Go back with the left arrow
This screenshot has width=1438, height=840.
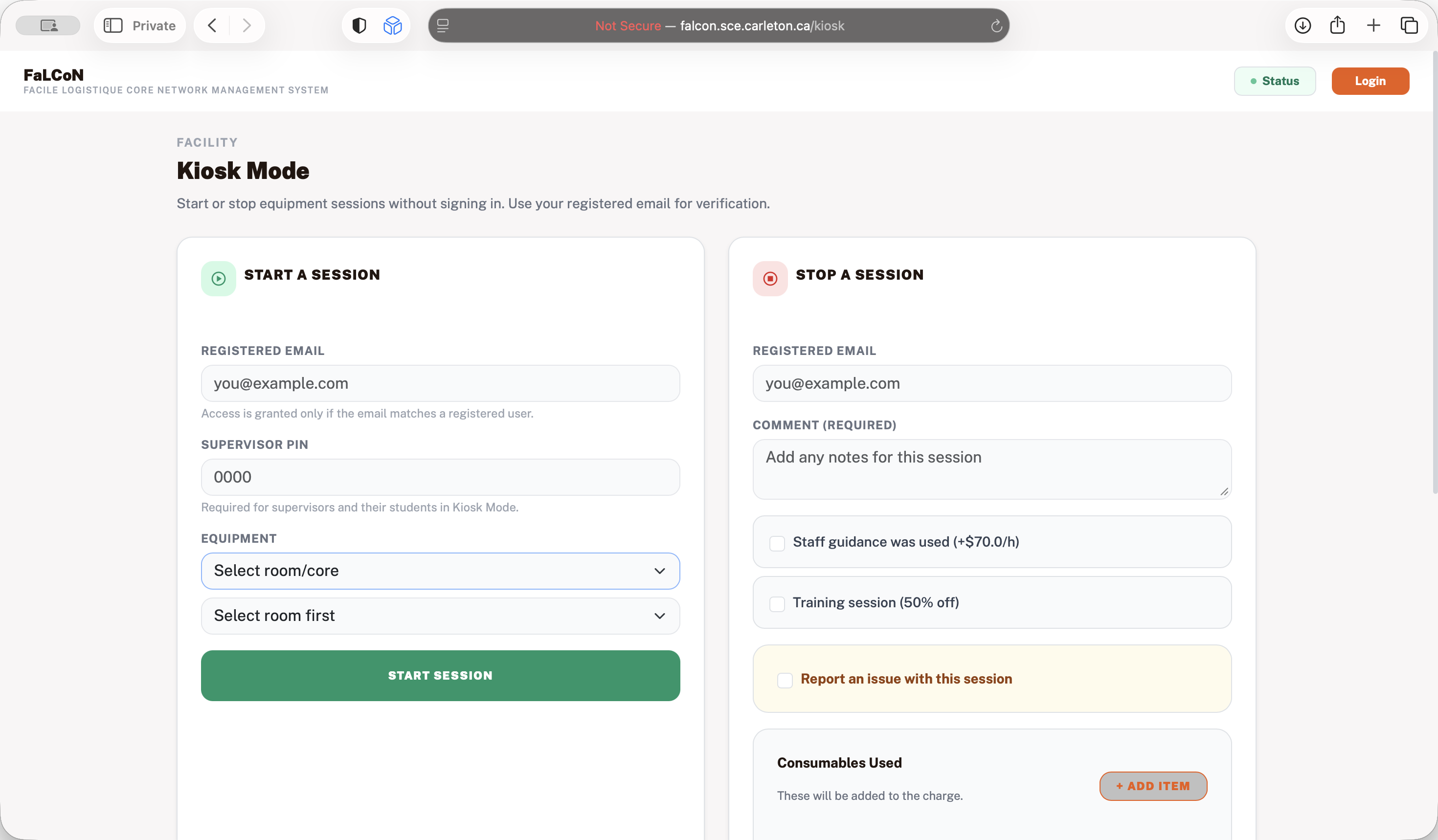212,25
